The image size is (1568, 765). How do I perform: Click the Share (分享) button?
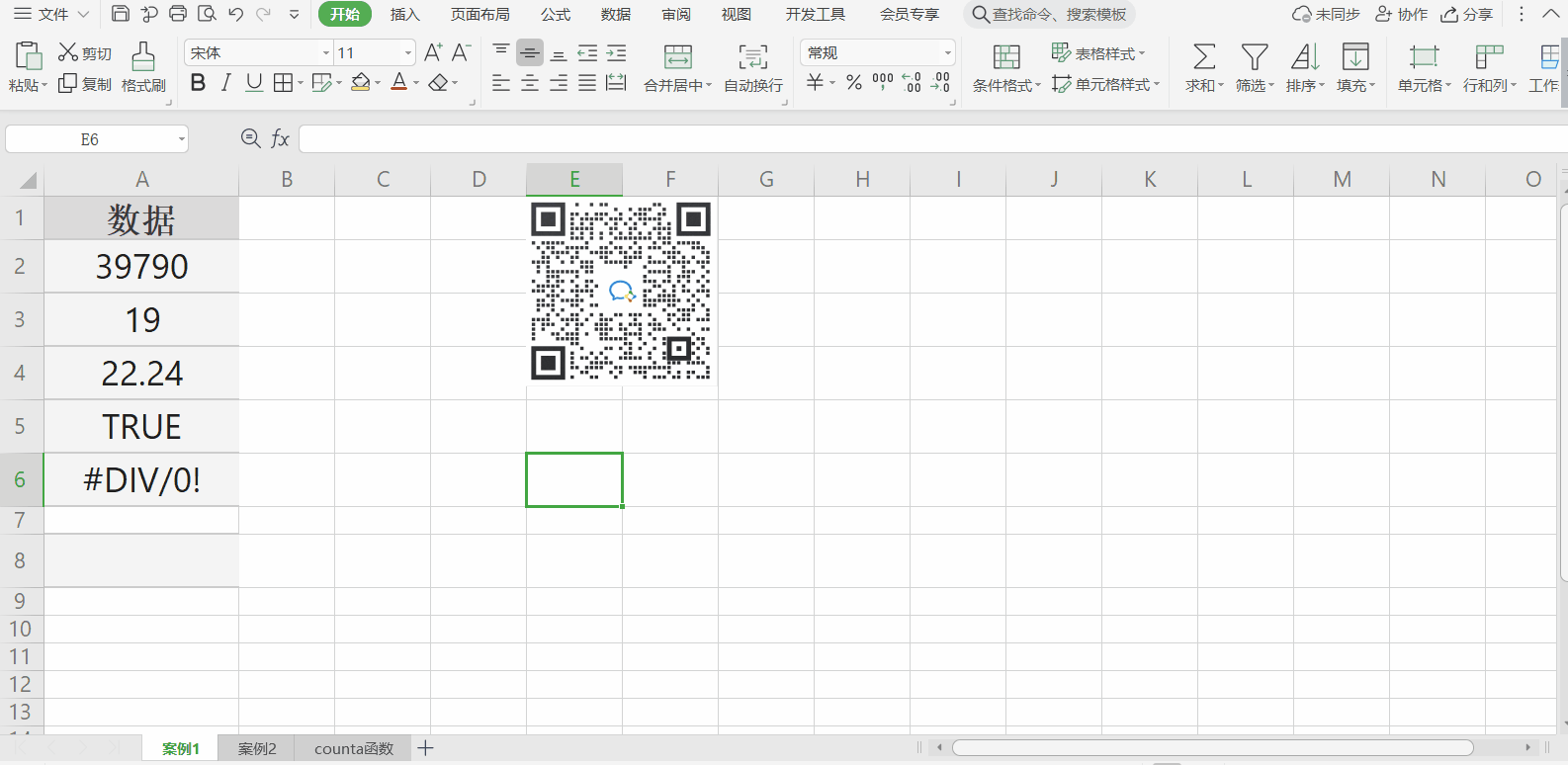1467,14
